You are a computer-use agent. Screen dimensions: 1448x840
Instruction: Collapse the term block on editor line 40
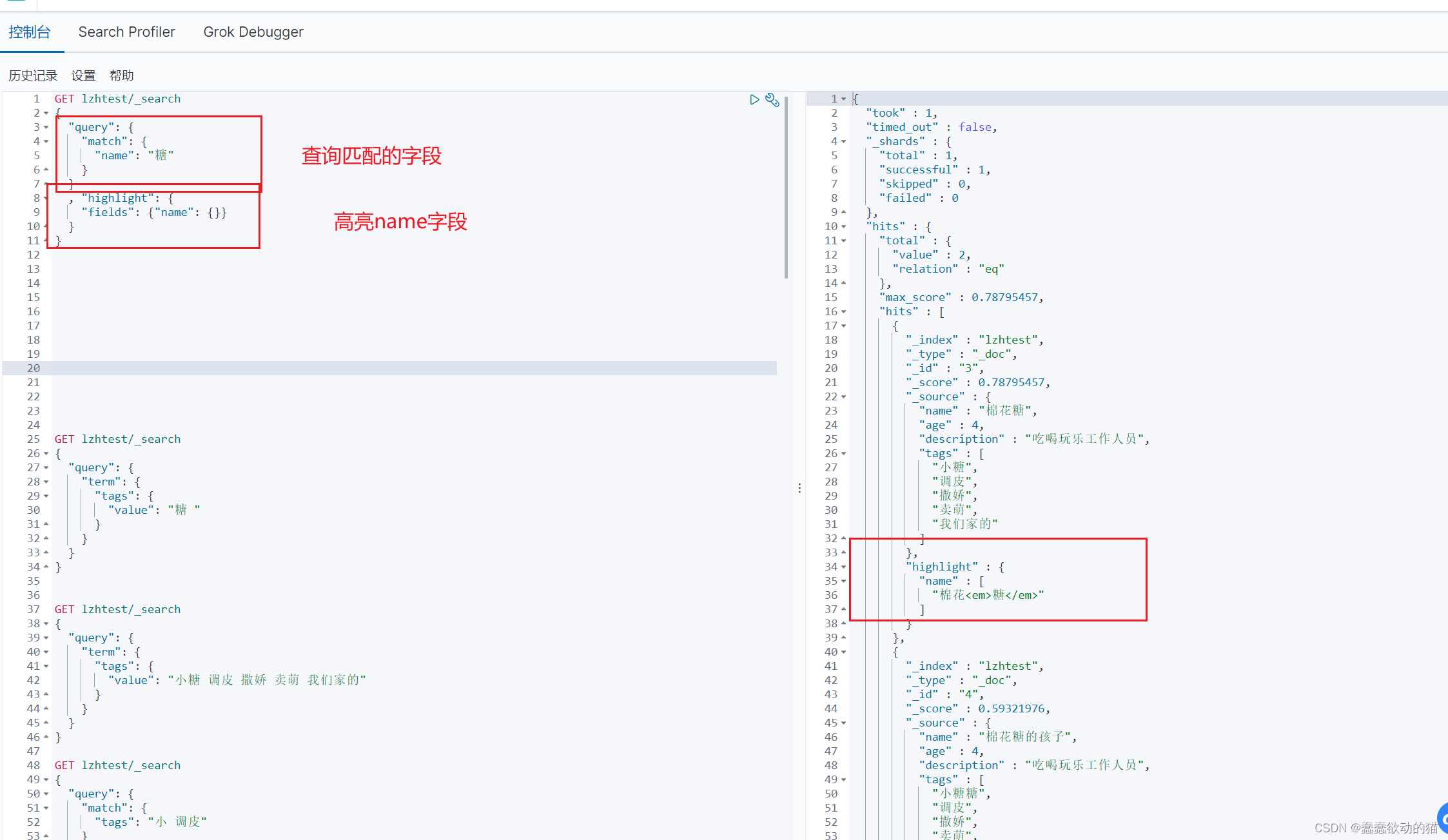(46, 652)
